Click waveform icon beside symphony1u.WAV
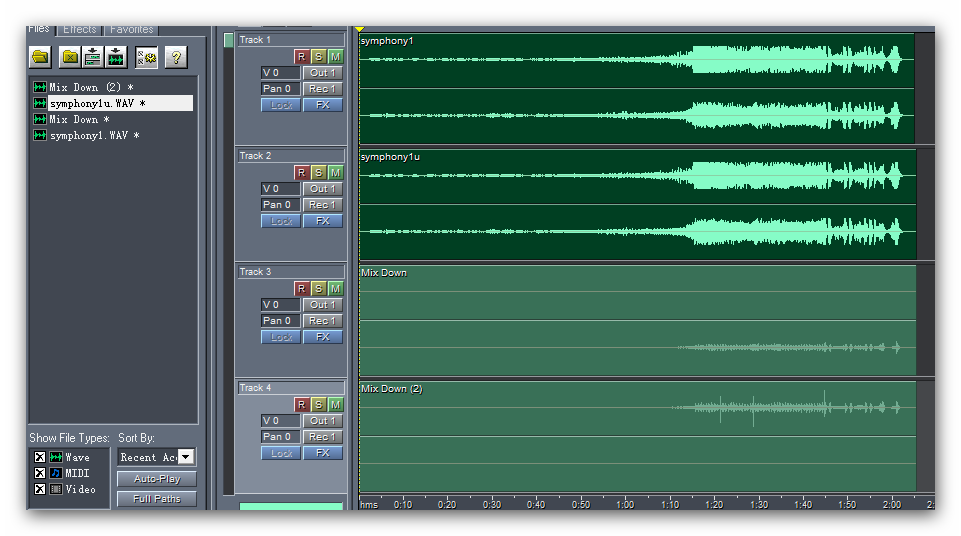 (40, 103)
